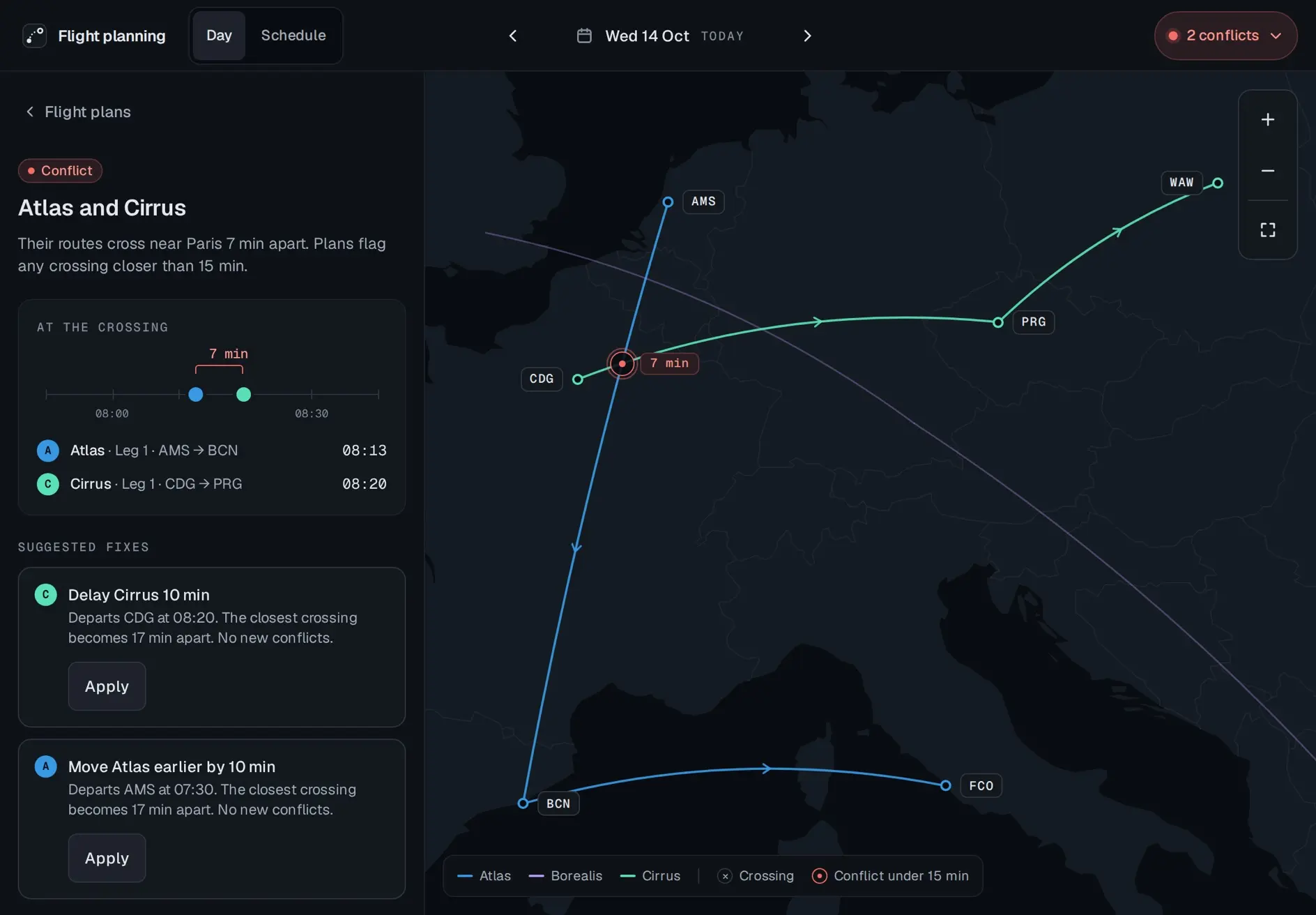Click Cirrus Leg 1 CDG to PRG row

[x=212, y=484]
